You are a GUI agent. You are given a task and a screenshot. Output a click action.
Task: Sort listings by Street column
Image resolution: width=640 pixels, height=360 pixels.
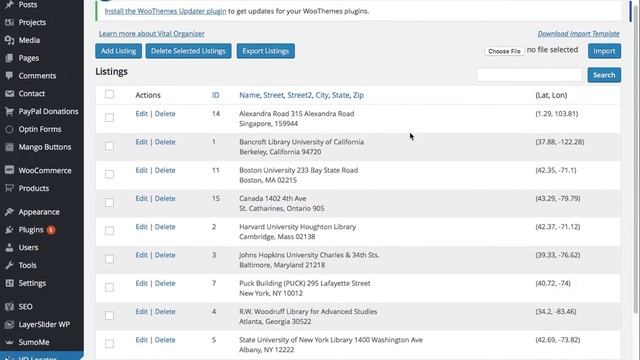click(x=273, y=95)
